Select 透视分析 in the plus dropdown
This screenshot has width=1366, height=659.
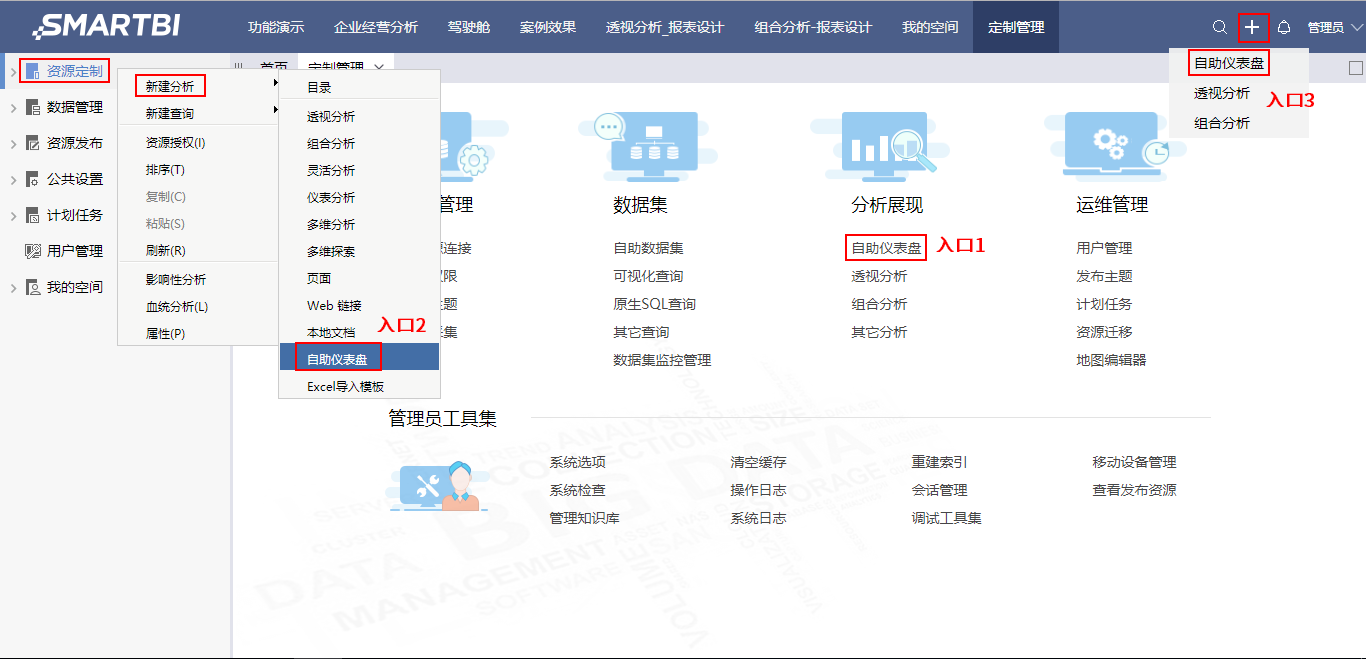point(1222,93)
